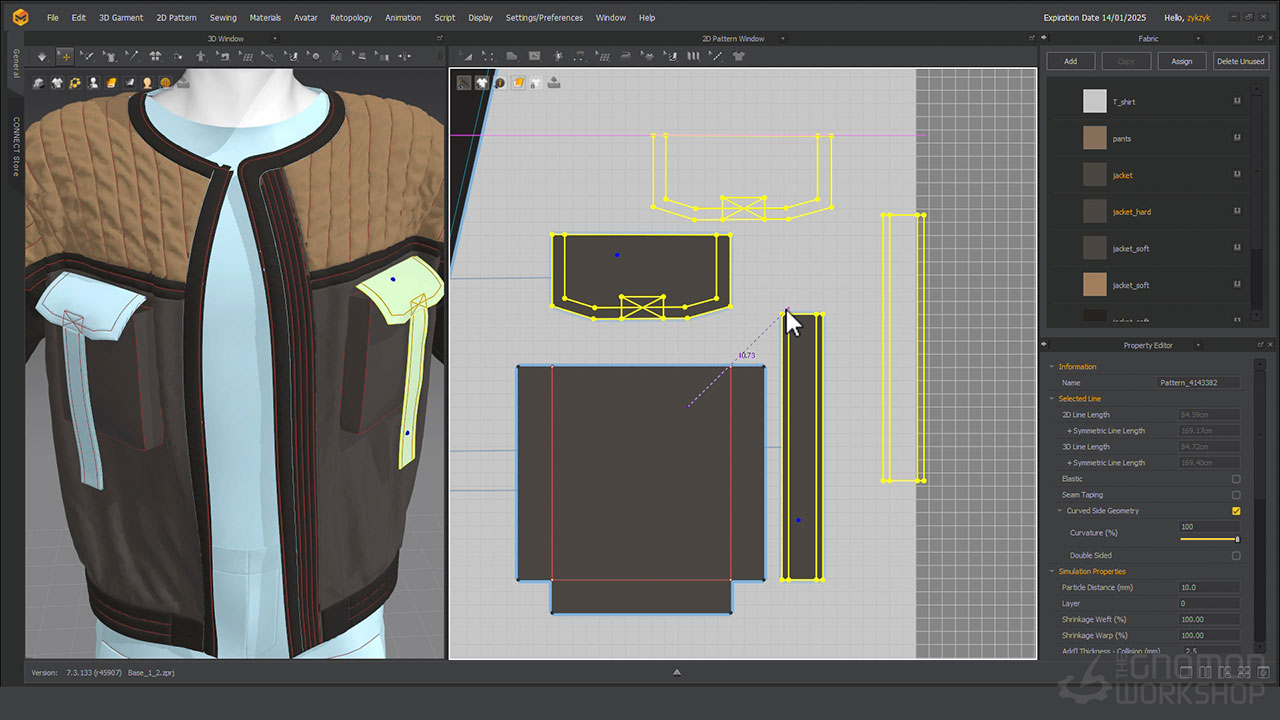Collapse the Selected Line section
Screen dimensions: 1280x720
(x=1052, y=399)
